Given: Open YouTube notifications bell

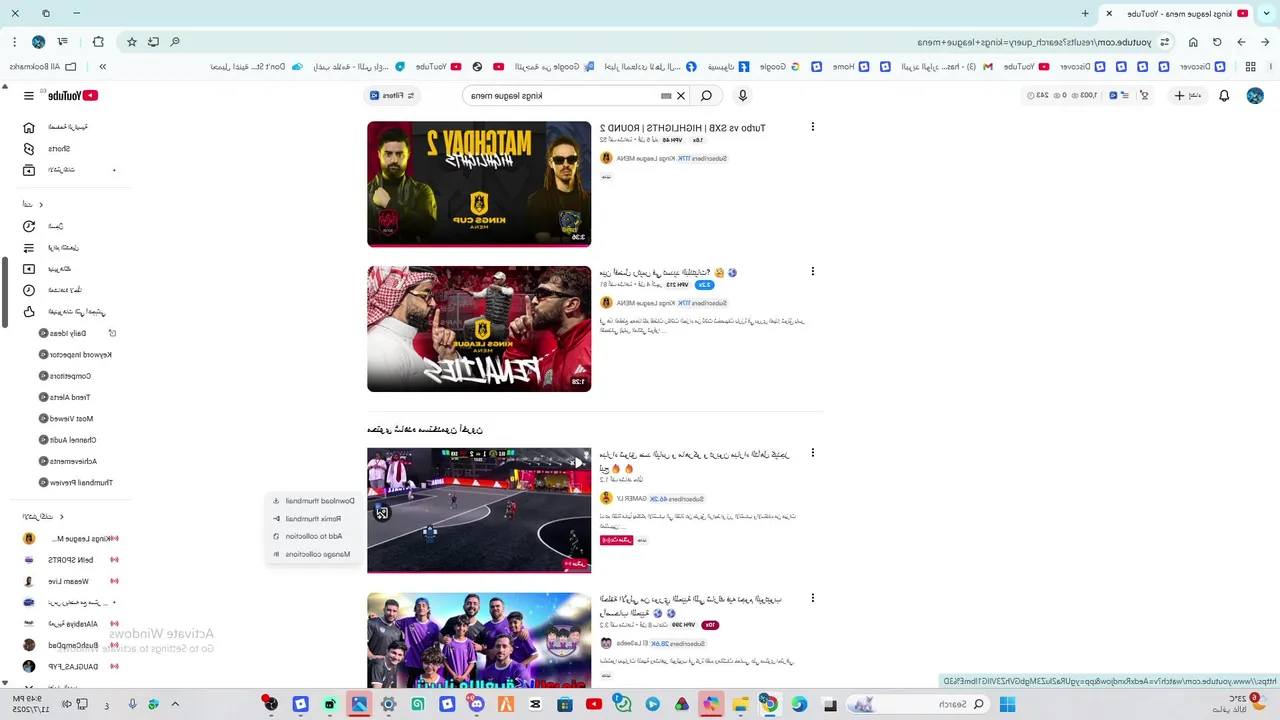Looking at the screenshot, I should click(1224, 95).
